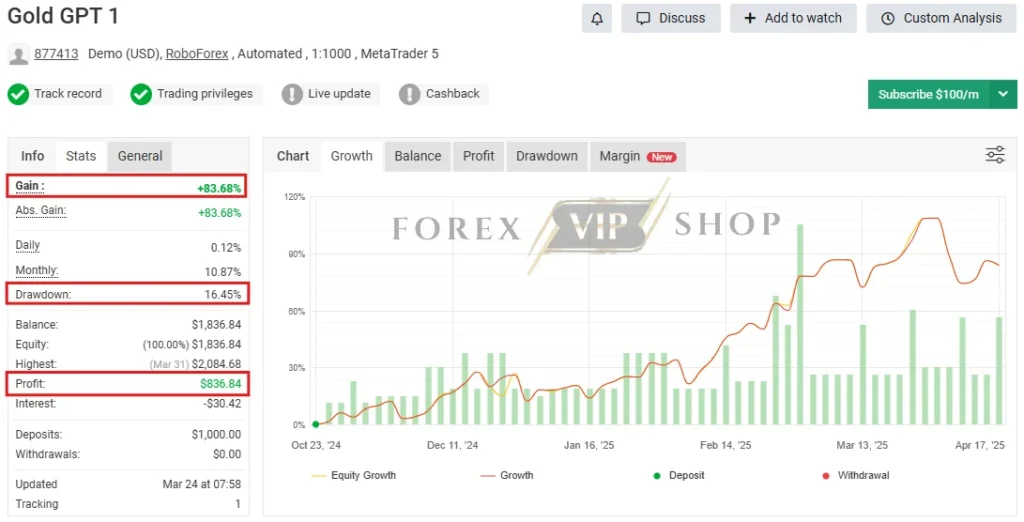Click the Daily label
This screenshot has height=522, width=1024.
27,246
